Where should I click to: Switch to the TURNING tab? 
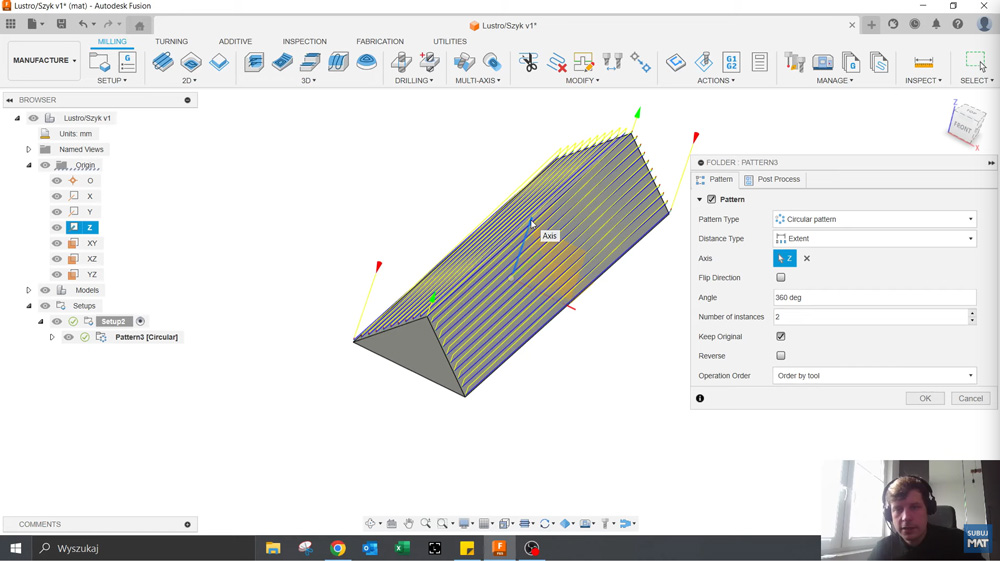tap(172, 41)
